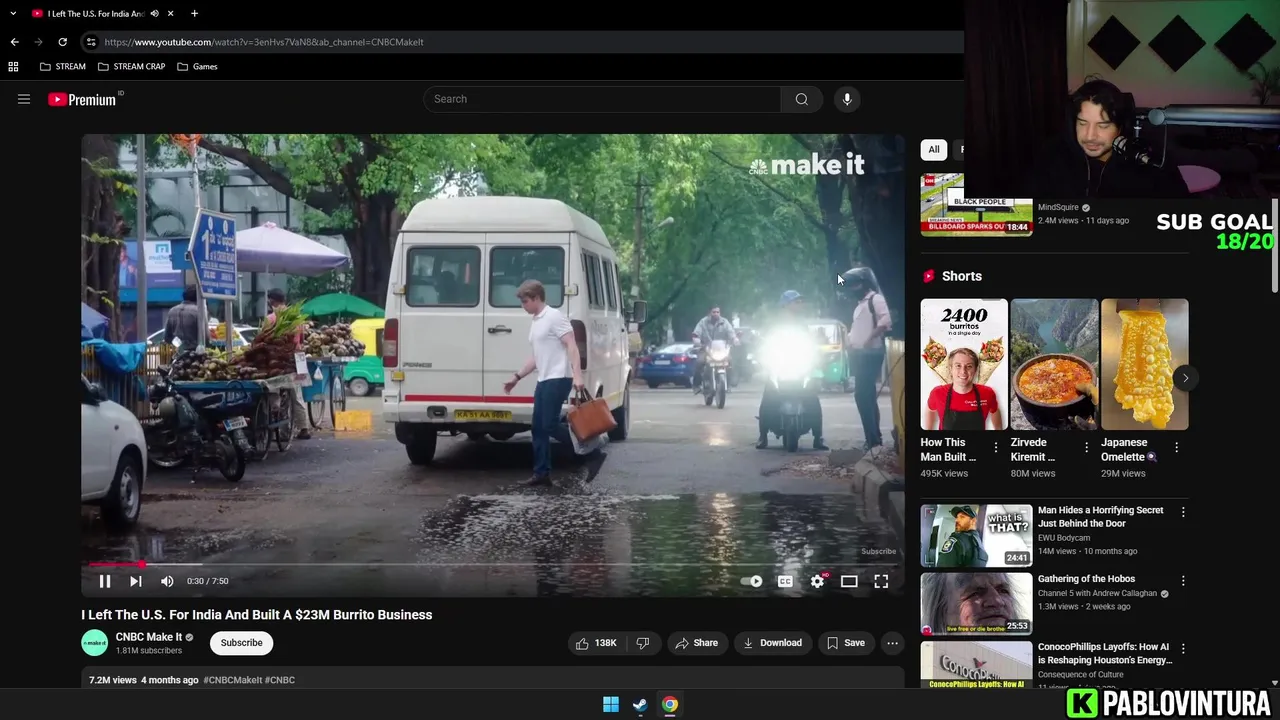
Task: Open the How This Man Built short
Action: click(964, 365)
